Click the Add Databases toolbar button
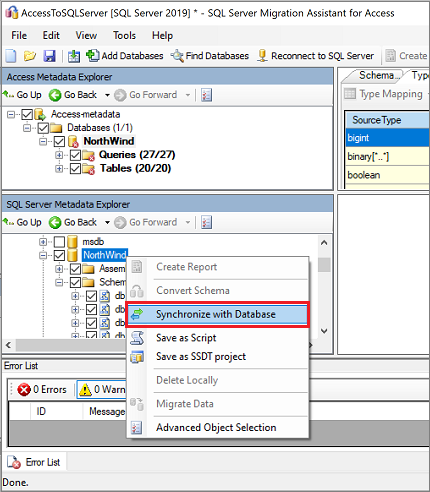This screenshot has width=430, height=492. (x=125, y=56)
